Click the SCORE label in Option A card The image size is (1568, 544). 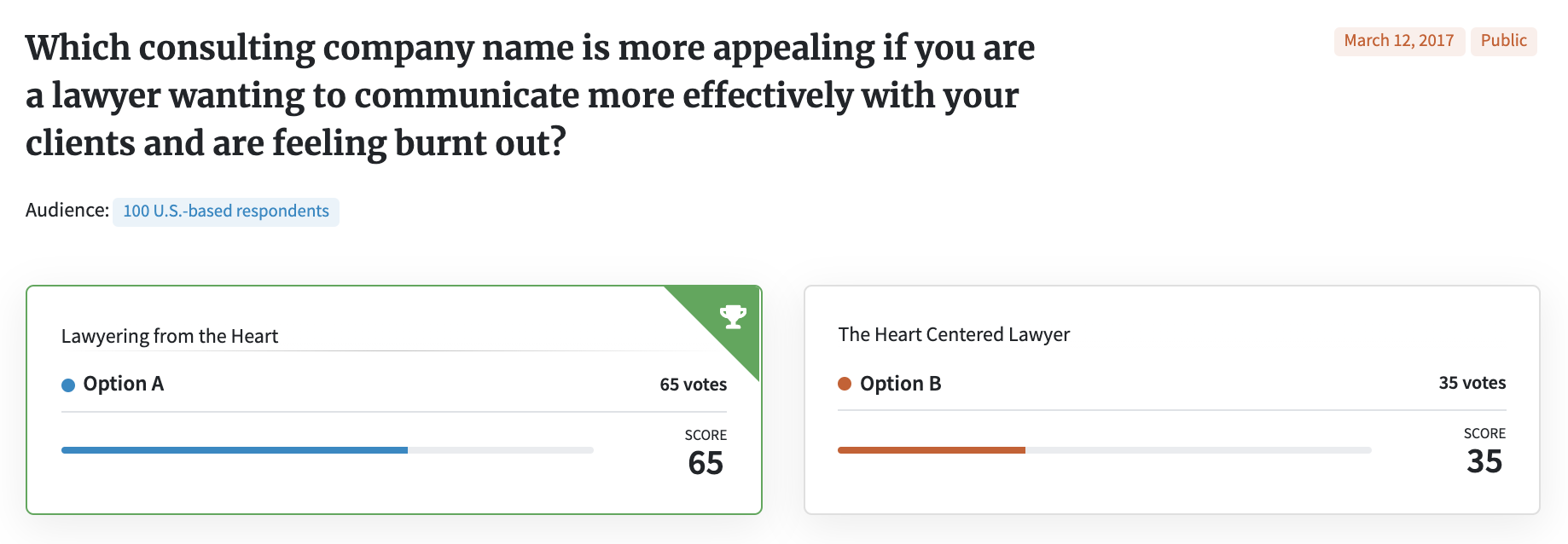pos(706,435)
